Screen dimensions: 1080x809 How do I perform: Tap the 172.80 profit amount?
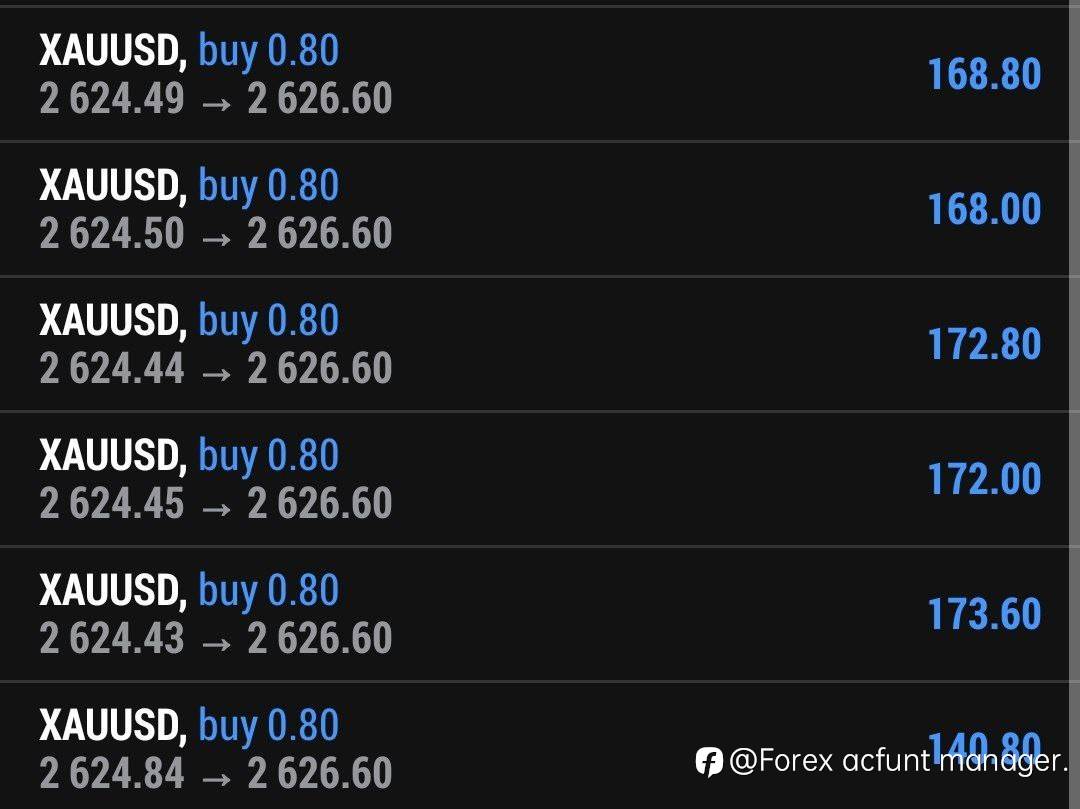click(984, 344)
